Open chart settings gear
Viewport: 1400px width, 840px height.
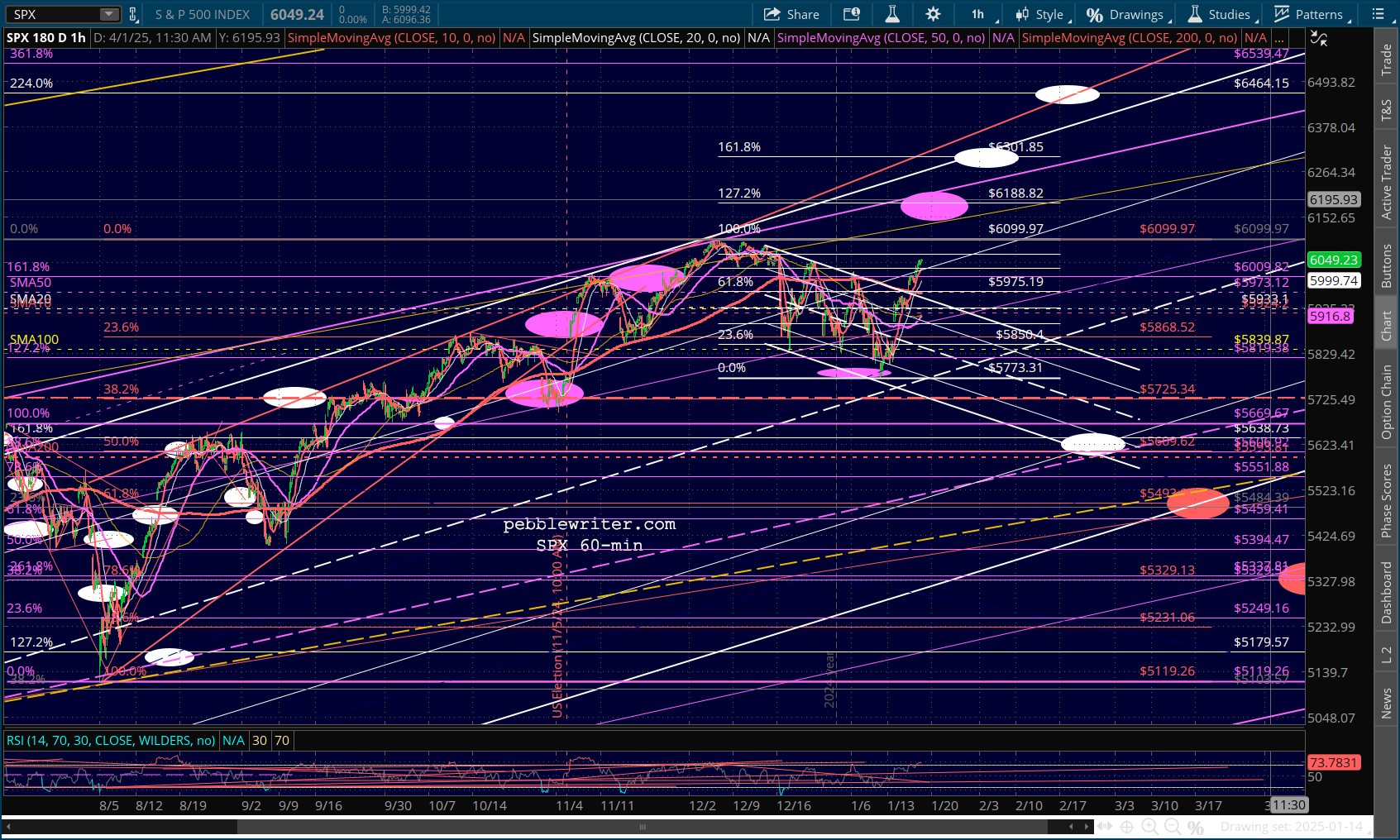click(934, 14)
